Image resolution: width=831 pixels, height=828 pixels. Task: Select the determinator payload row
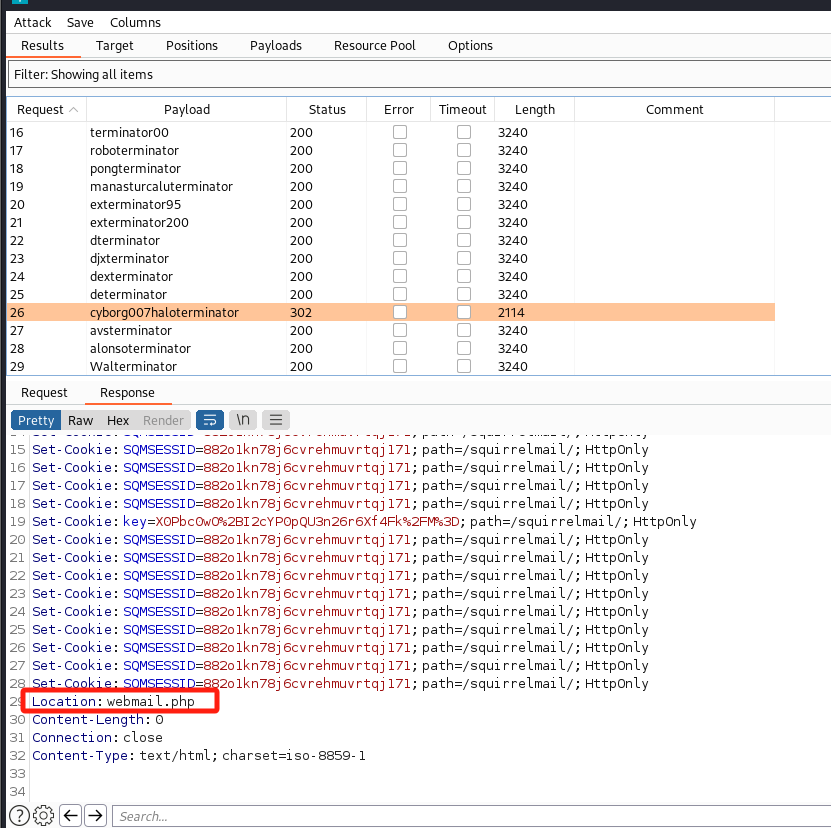(391, 294)
